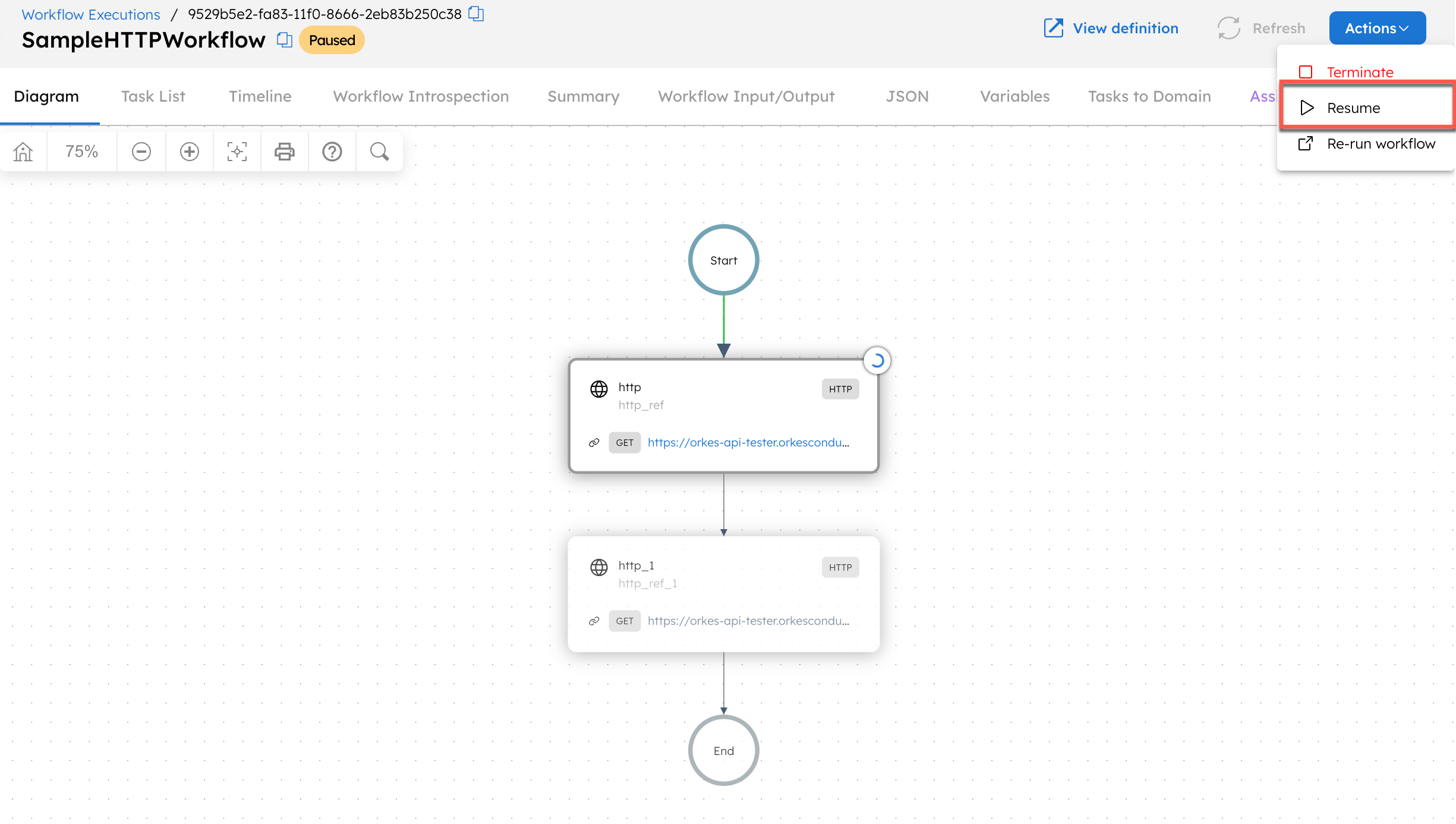The width and height of the screenshot is (1456, 824).
Task: Switch to the Task List tab
Action: pos(153,96)
